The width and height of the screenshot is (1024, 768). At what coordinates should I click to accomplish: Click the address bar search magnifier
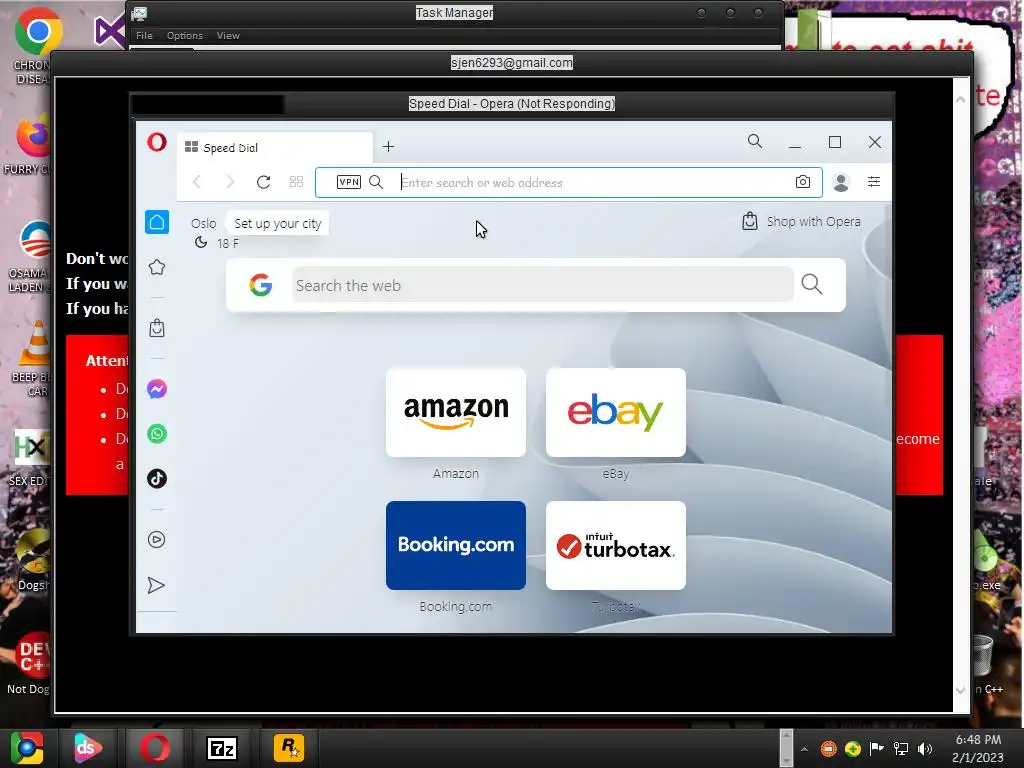click(376, 182)
